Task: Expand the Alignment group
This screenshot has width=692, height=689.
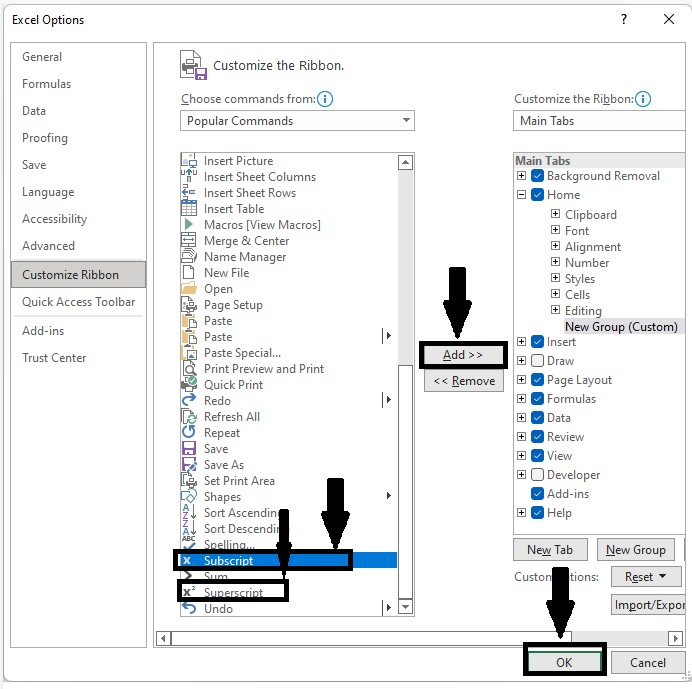Action: pos(555,245)
